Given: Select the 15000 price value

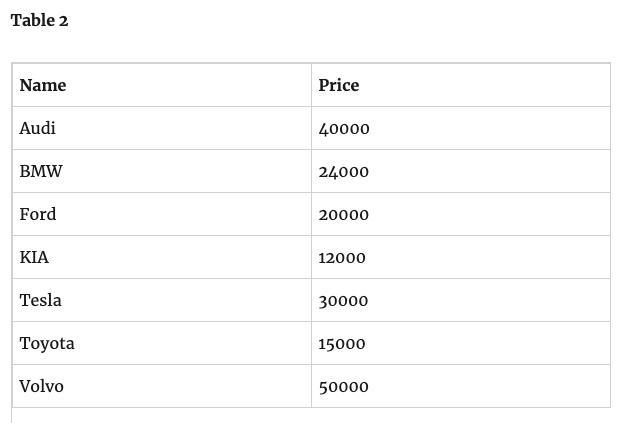Looking at the screenshot, I should click(x=342, y=343).
